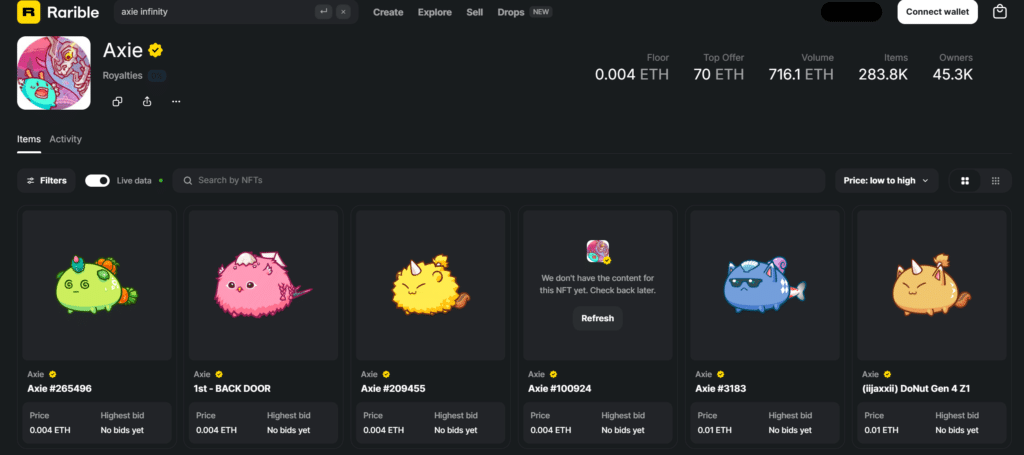The width and height of the screenshot is (1024, 455).
Task: Open the pink 1st - BACK DOOR image
Action: click(x=263, y=285)
